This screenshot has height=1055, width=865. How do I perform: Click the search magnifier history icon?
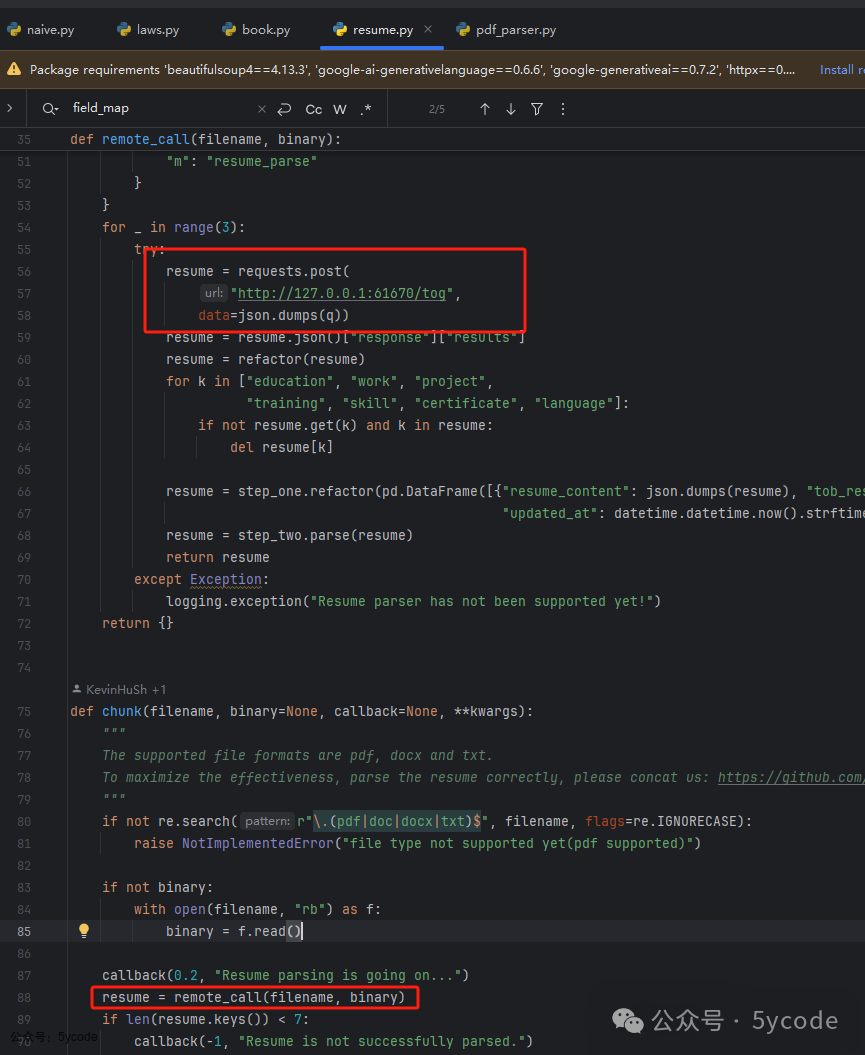tap(50, 109)
